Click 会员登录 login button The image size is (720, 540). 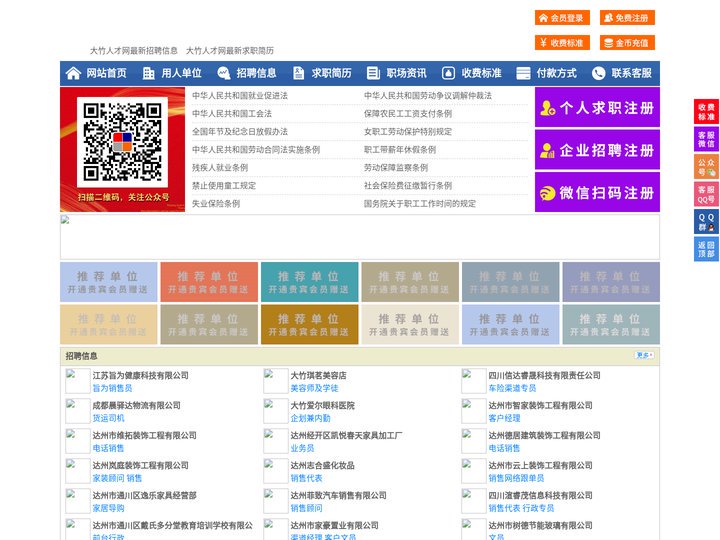562,18
